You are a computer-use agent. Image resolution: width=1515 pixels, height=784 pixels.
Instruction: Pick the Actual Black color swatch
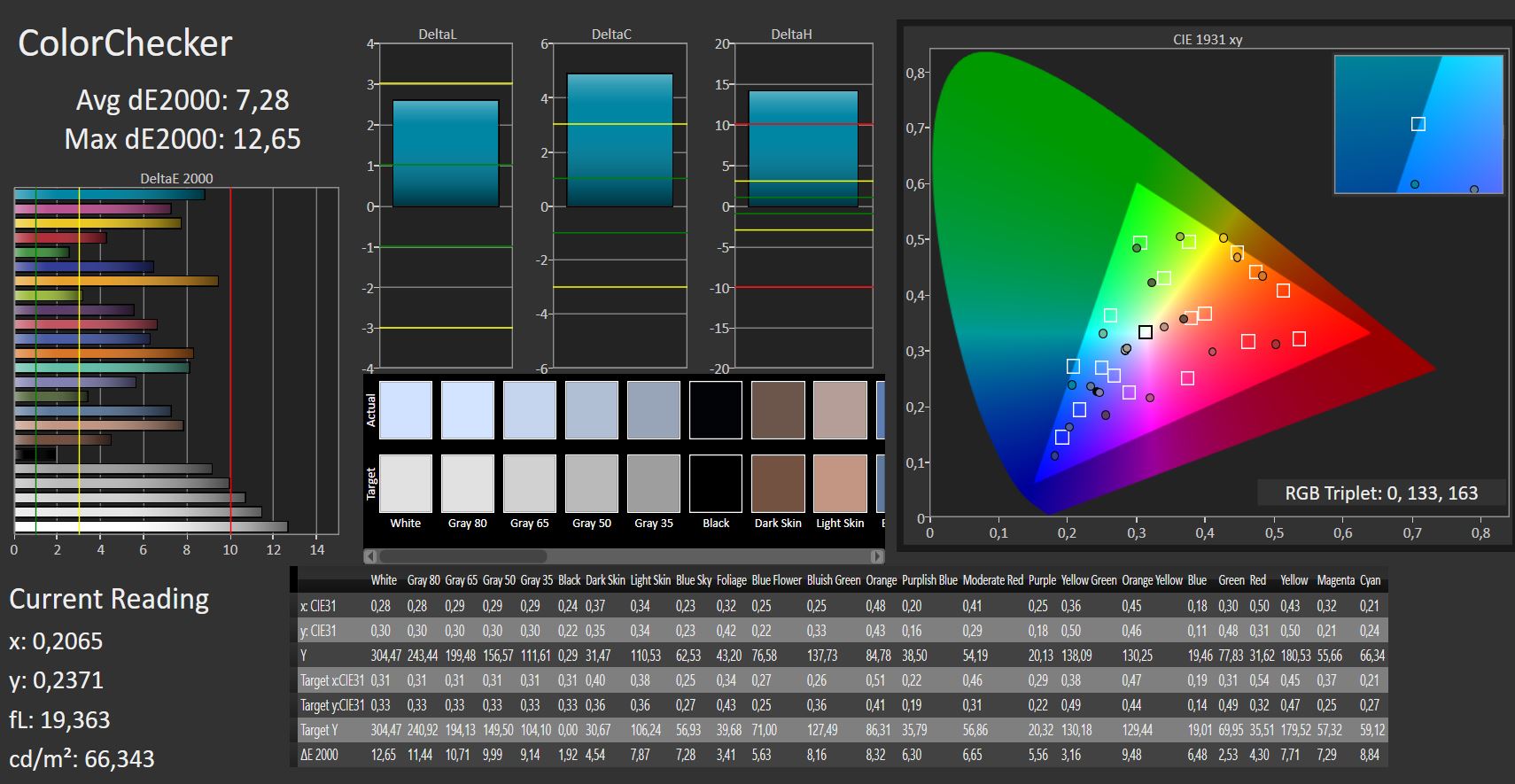point(716,410)
